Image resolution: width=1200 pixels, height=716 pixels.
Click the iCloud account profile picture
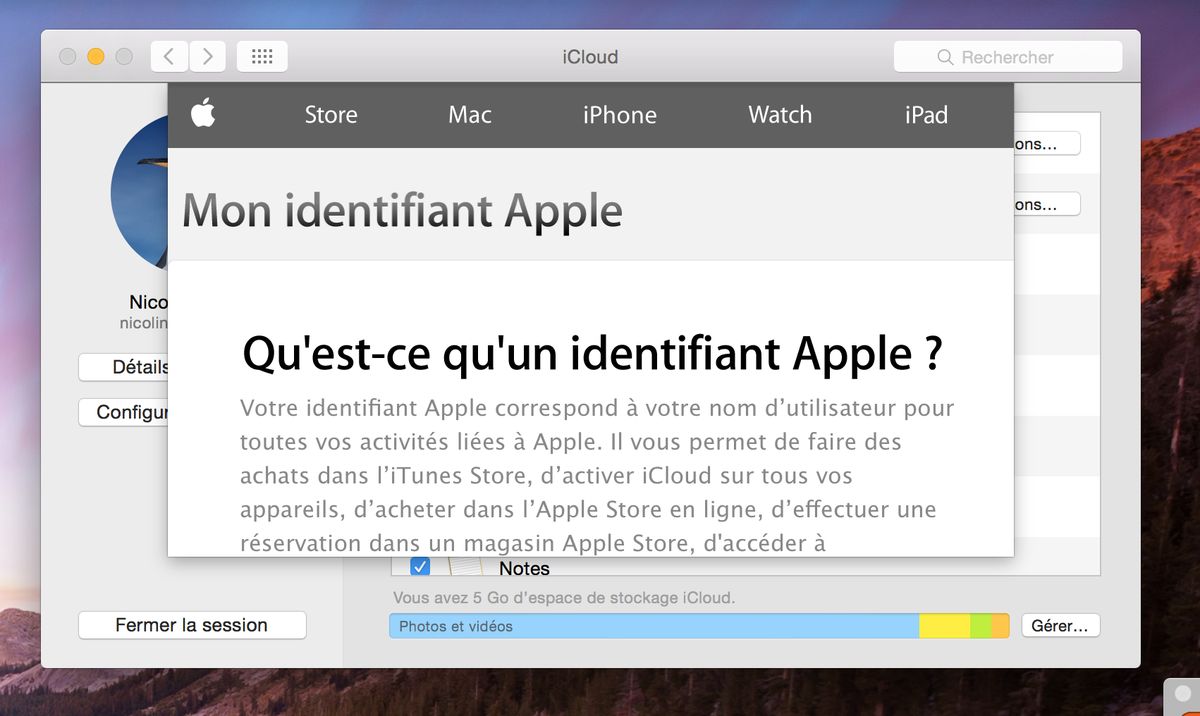pyautogui.click(x=139, y=192)
